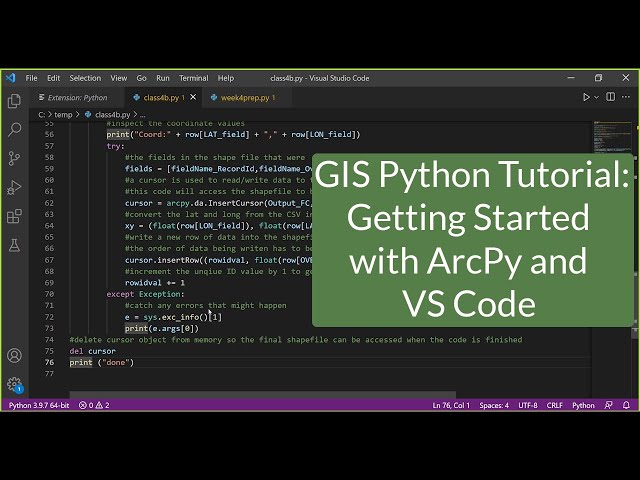The height and width of the screenshot is (480, 640).
Task: Open the Run and Debug view
Action: point(14,187)
